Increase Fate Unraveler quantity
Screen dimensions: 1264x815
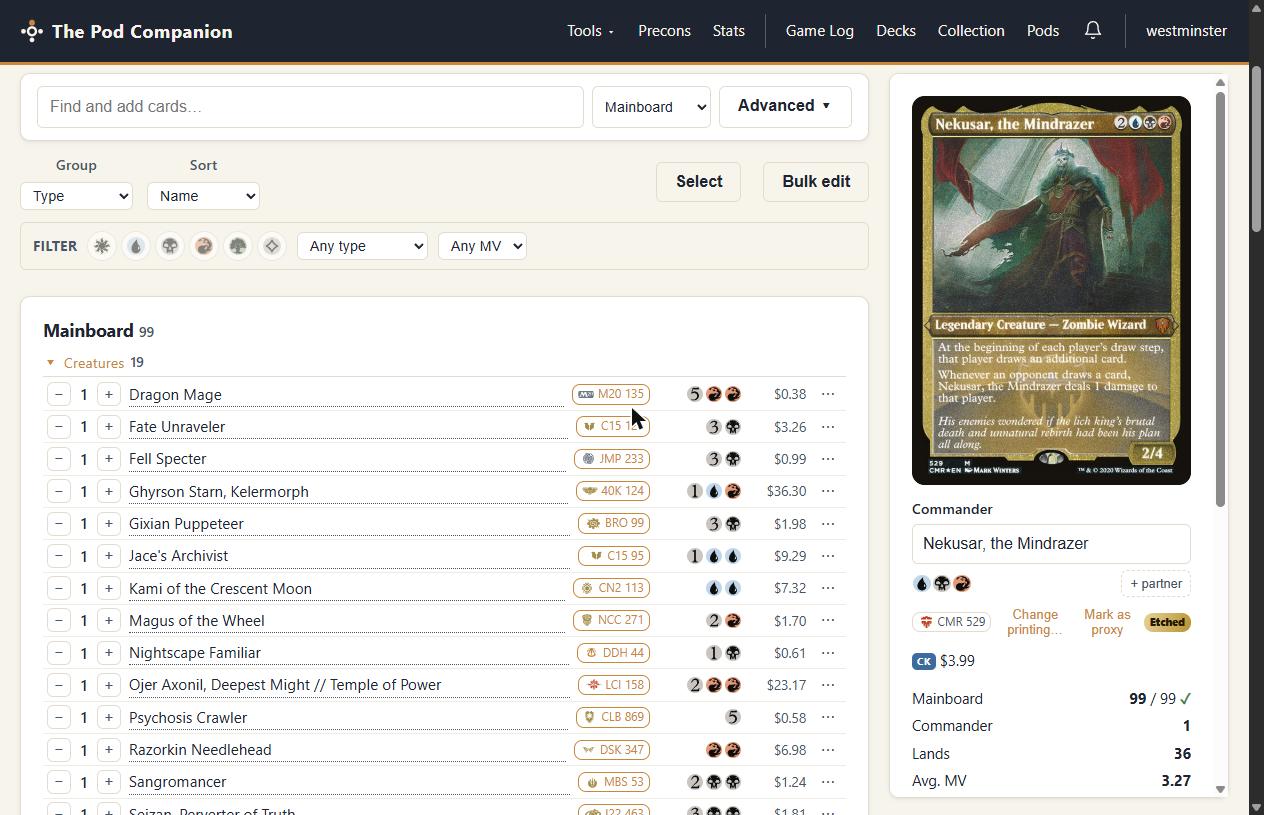tap(109, 427)
